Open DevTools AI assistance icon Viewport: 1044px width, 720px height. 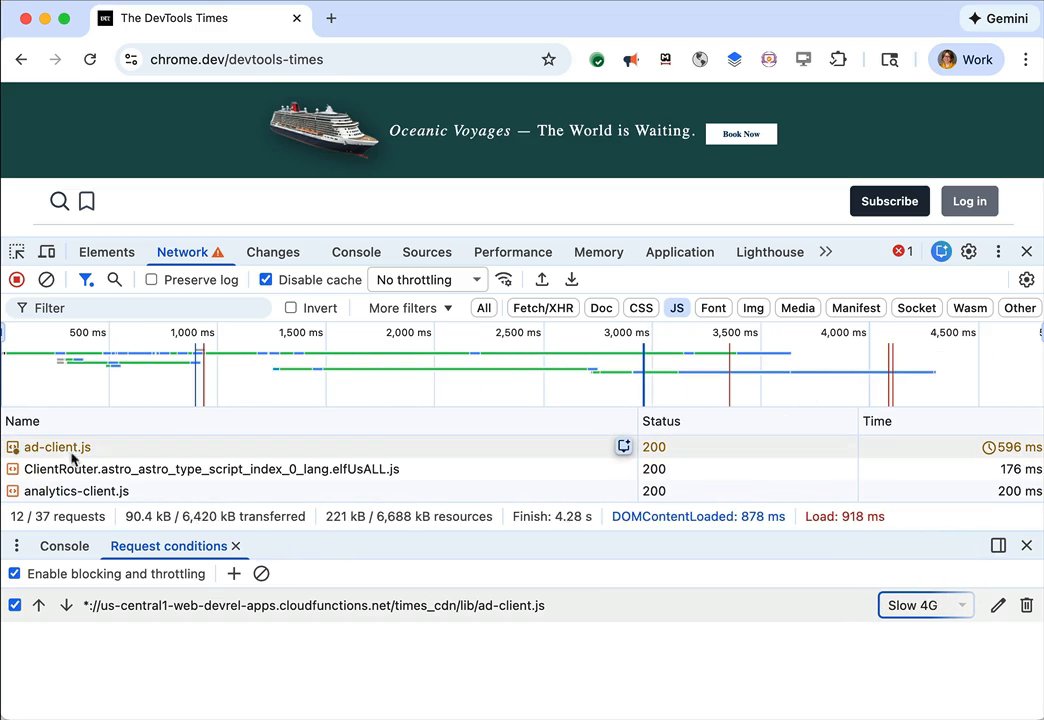941,252
